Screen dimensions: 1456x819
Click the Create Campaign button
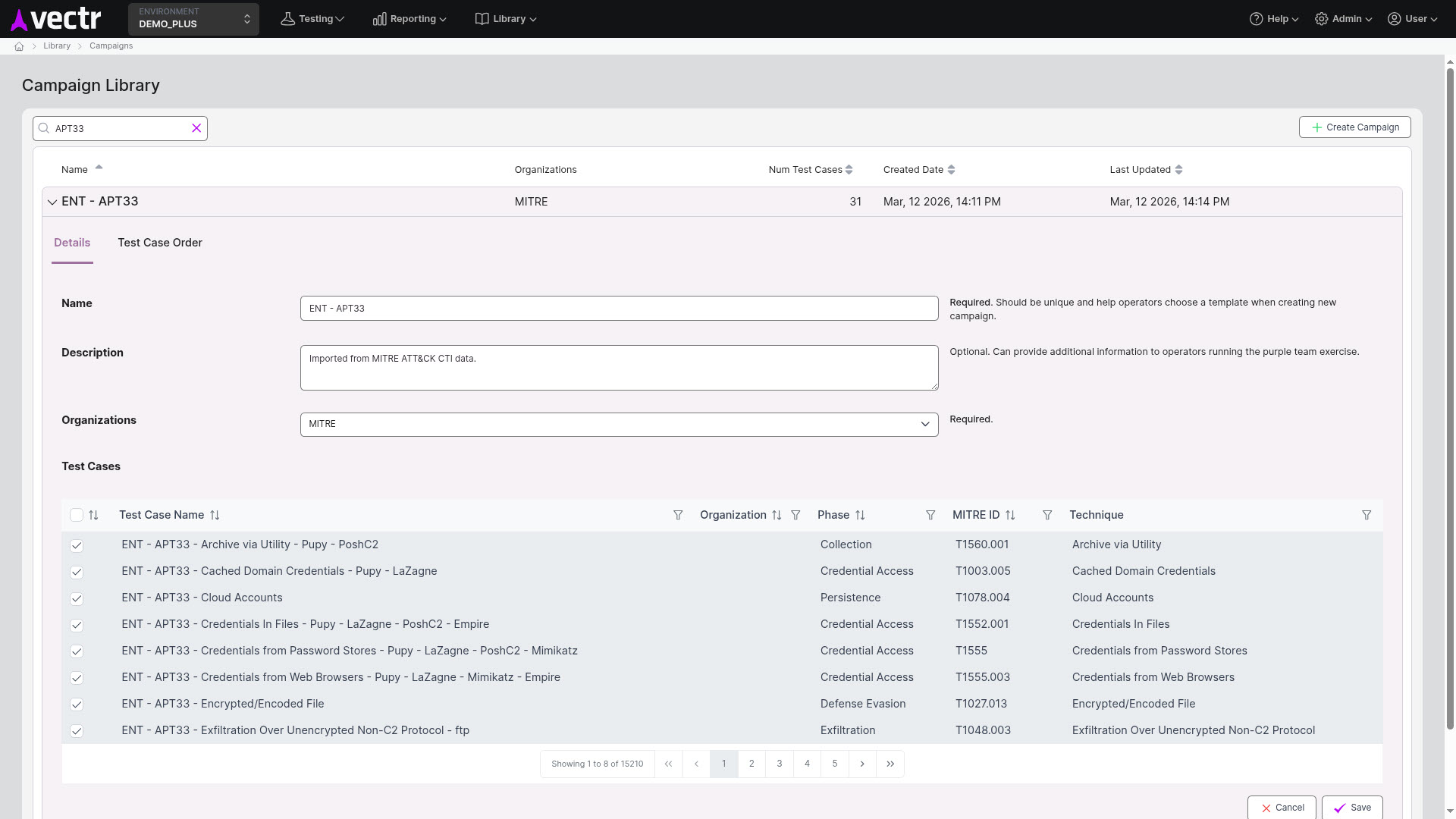click(1354, 127)
